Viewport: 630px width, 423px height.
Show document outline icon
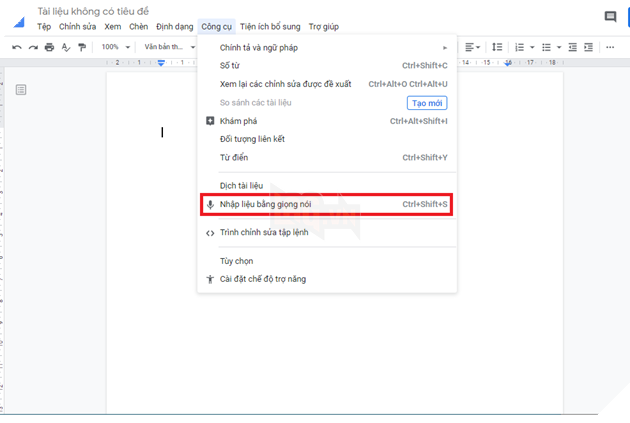(21, 90)
